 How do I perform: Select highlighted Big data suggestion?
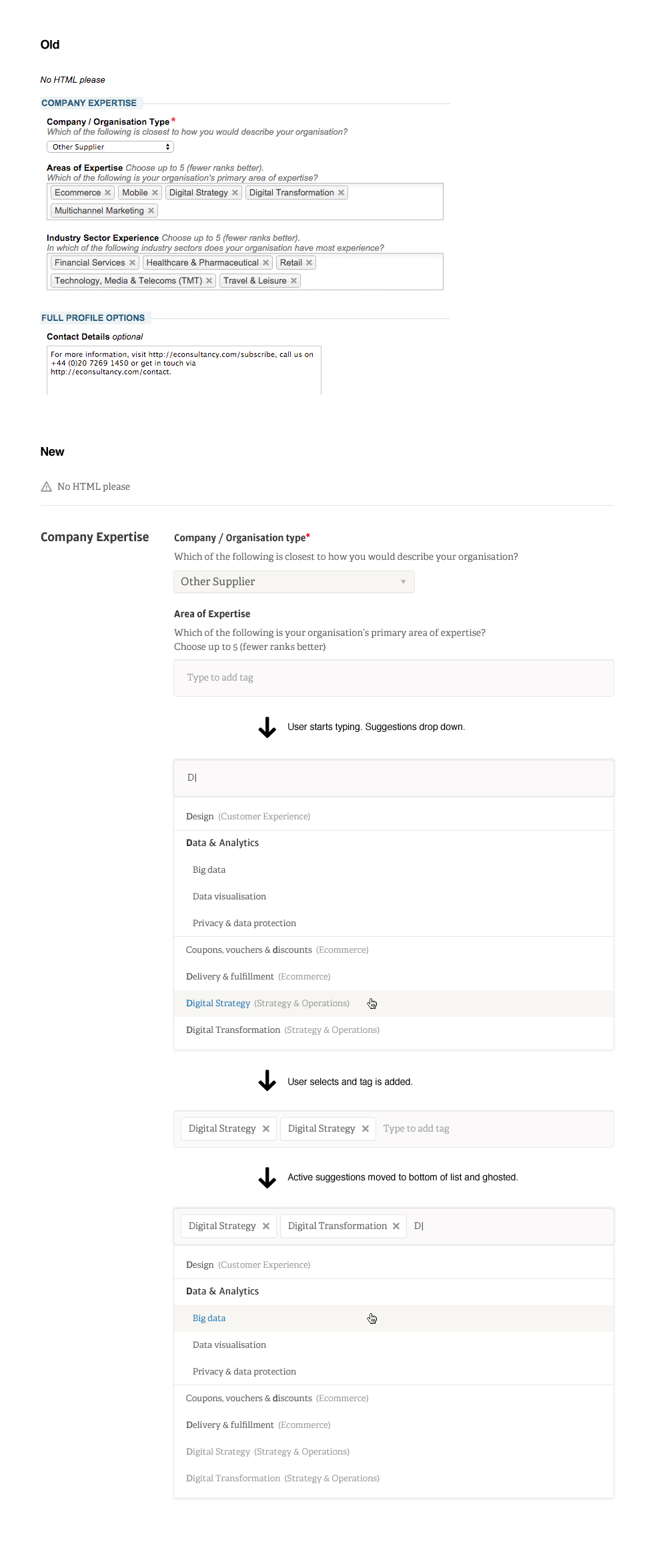pyautogui.click(x=209, y=1318)
